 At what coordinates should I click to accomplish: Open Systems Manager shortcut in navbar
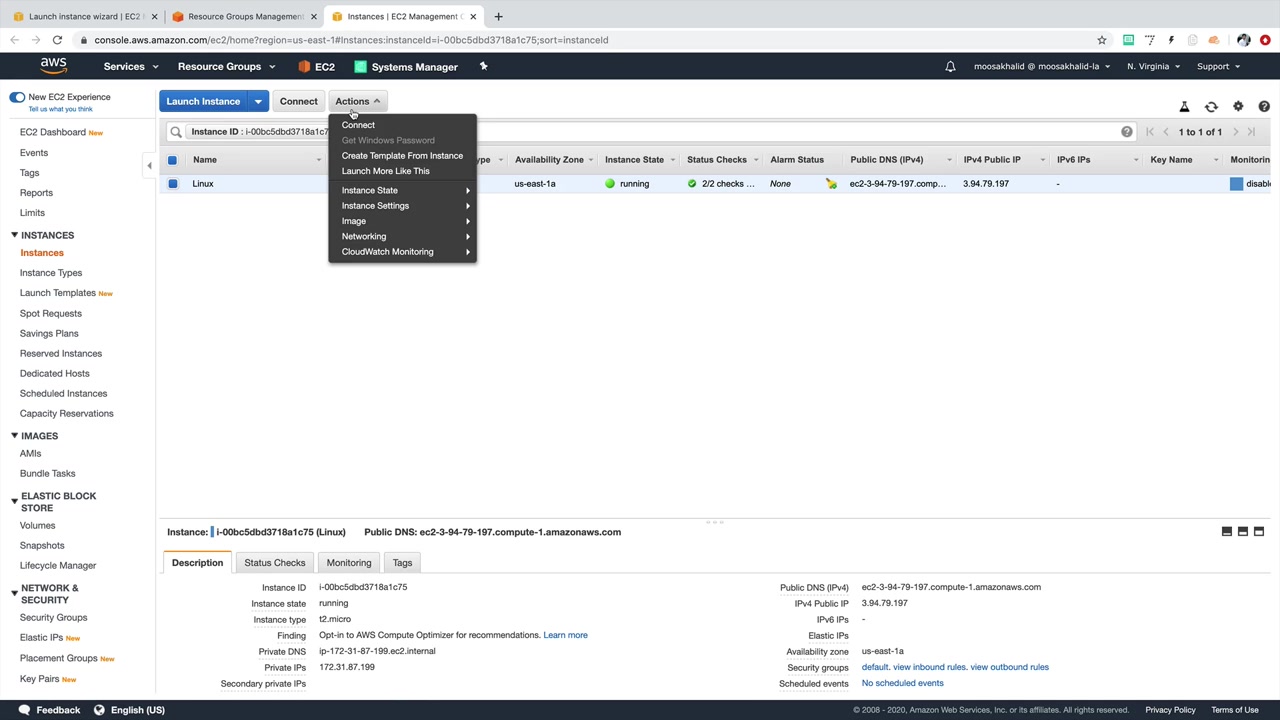pyautogui.click(x=406, y=67)
